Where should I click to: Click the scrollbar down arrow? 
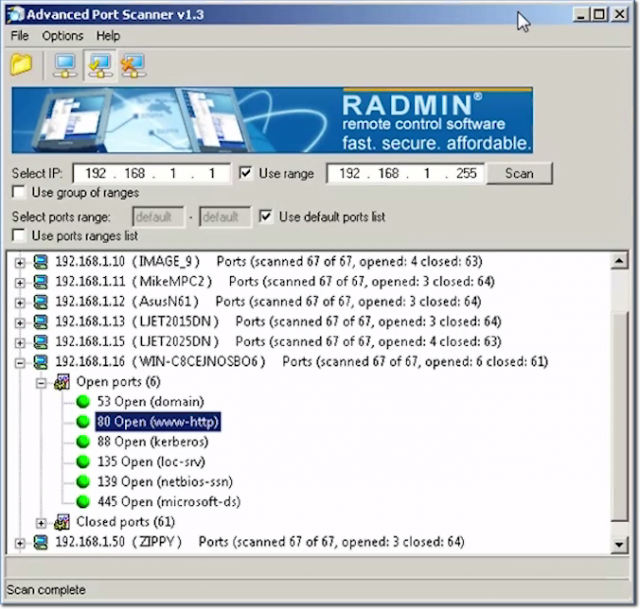coord(619,545)
